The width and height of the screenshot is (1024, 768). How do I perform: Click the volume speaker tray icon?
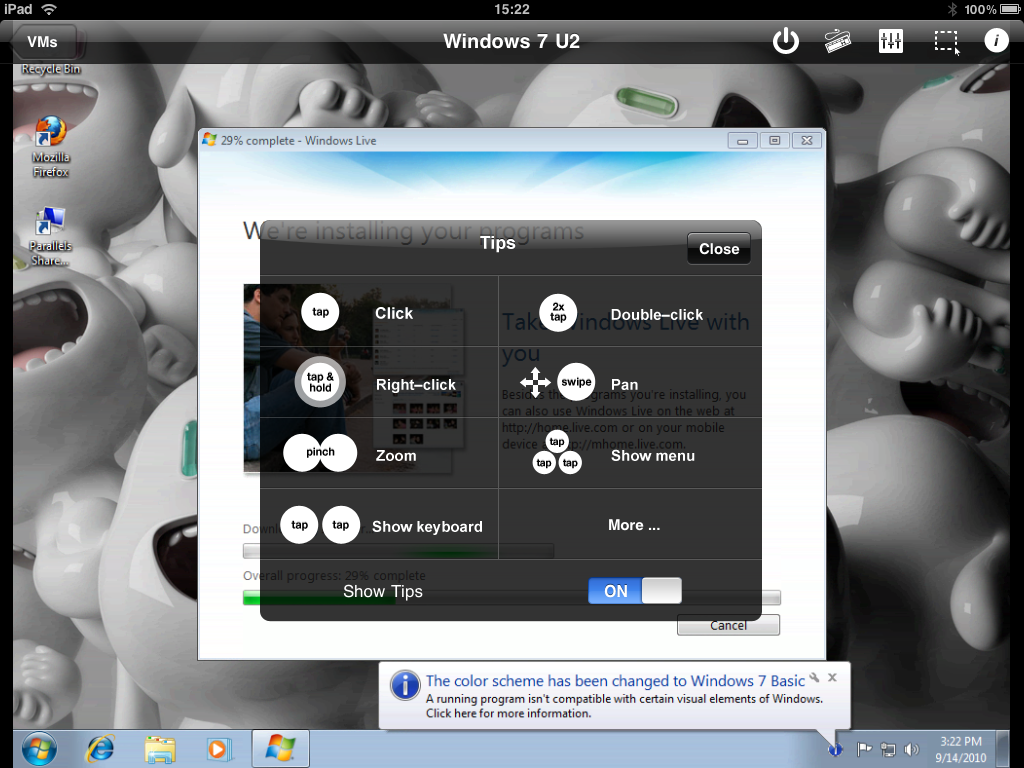click(911, 749)
